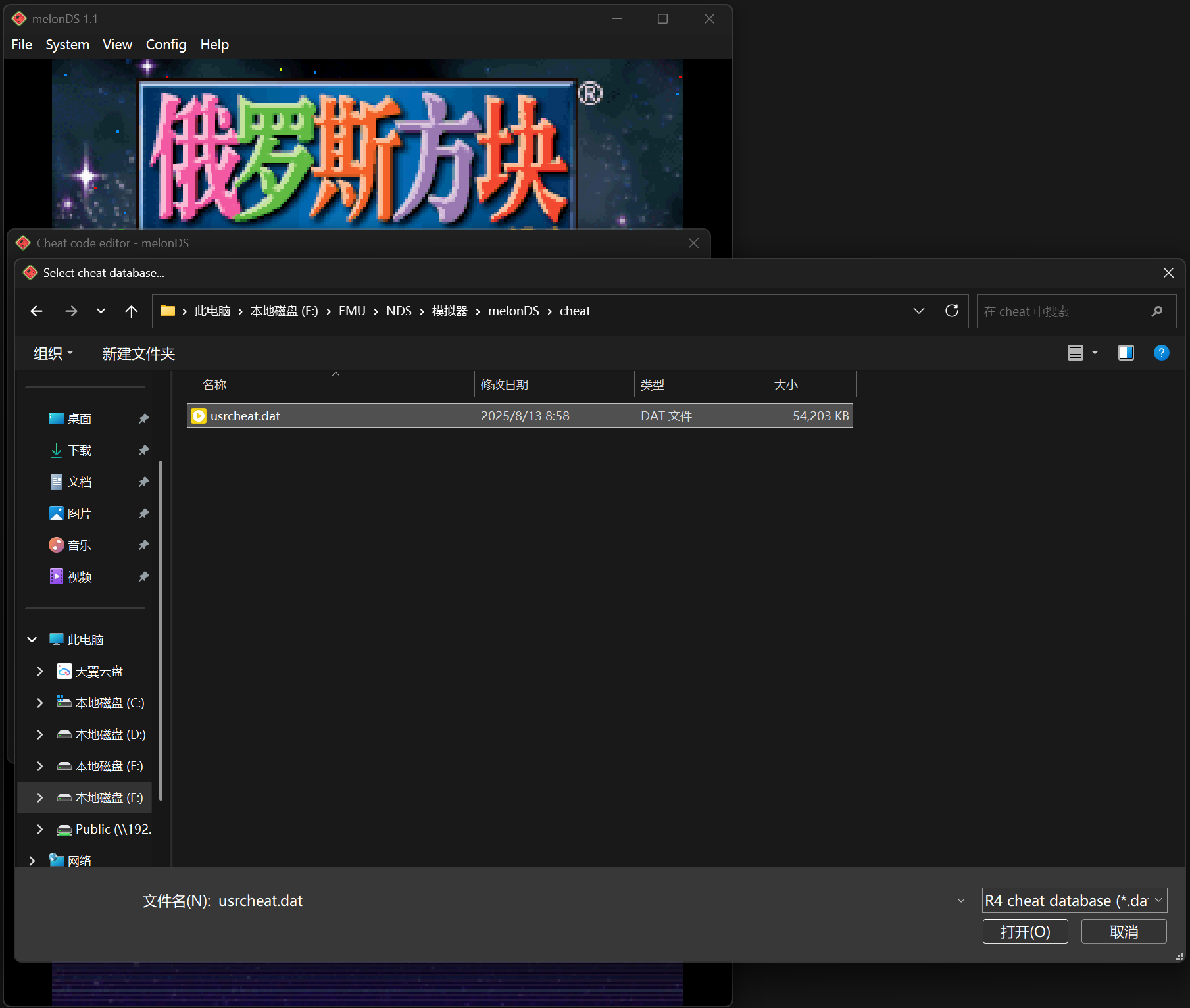Expand 本地磁盘 (C:) in the tree

pos(39,703)
